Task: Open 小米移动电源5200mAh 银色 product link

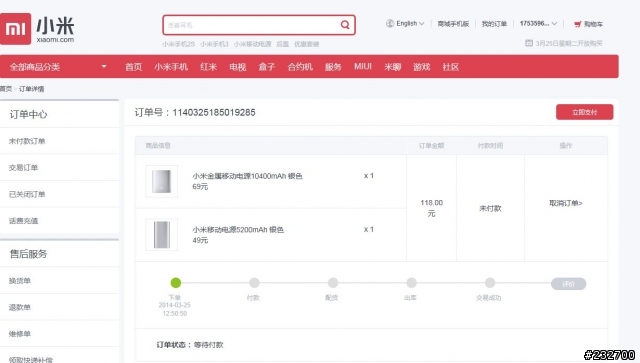Action: click(238, 229)
